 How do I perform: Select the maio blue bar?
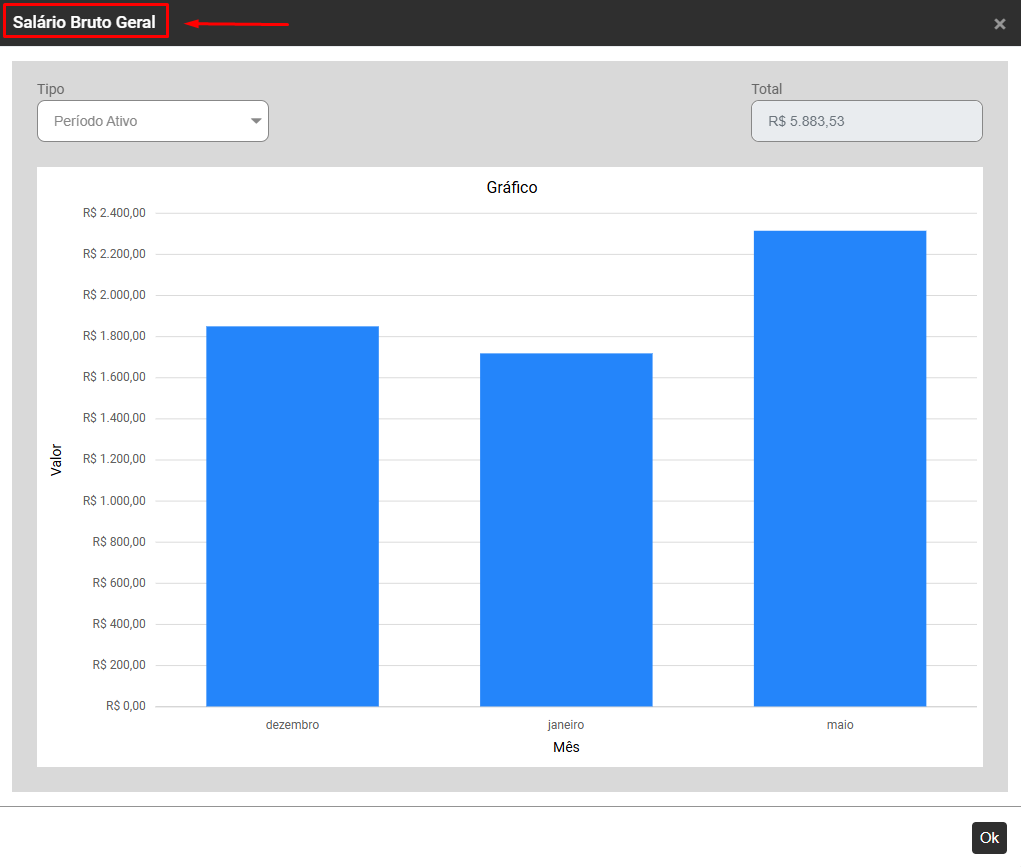[x=840, y=468]
